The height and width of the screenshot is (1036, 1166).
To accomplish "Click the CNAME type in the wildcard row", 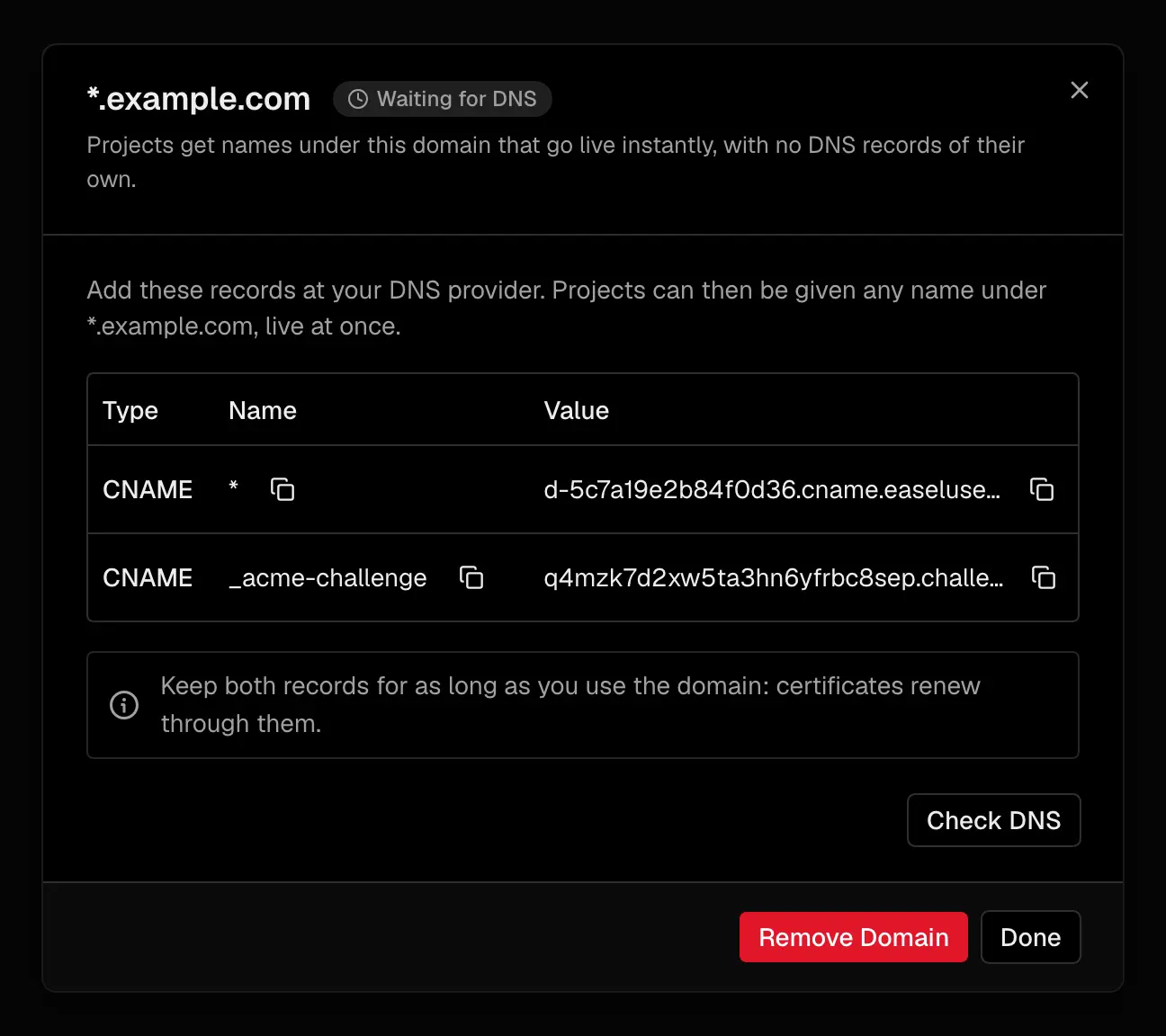I will [148, 489].
